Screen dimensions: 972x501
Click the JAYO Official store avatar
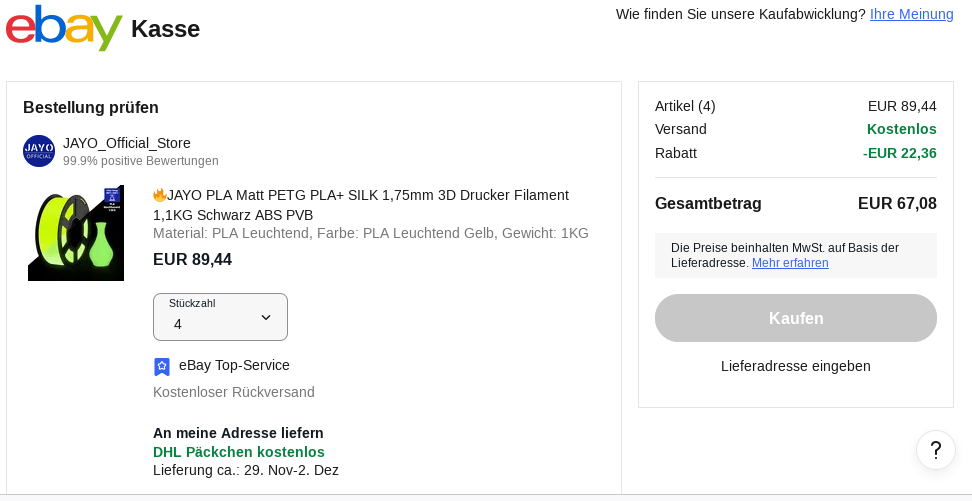coord(39,151)
